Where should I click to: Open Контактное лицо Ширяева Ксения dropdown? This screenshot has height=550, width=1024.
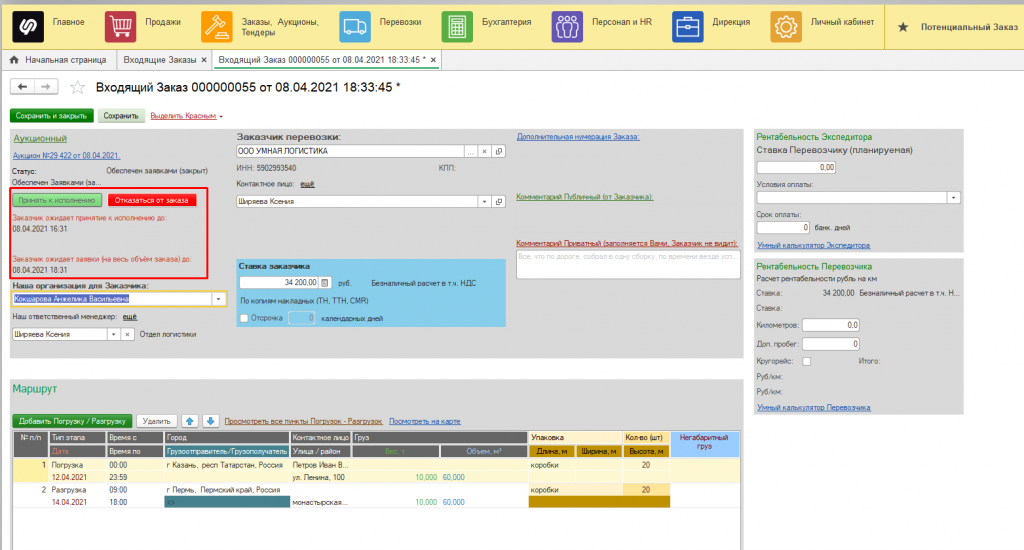(x=484, y=202)
